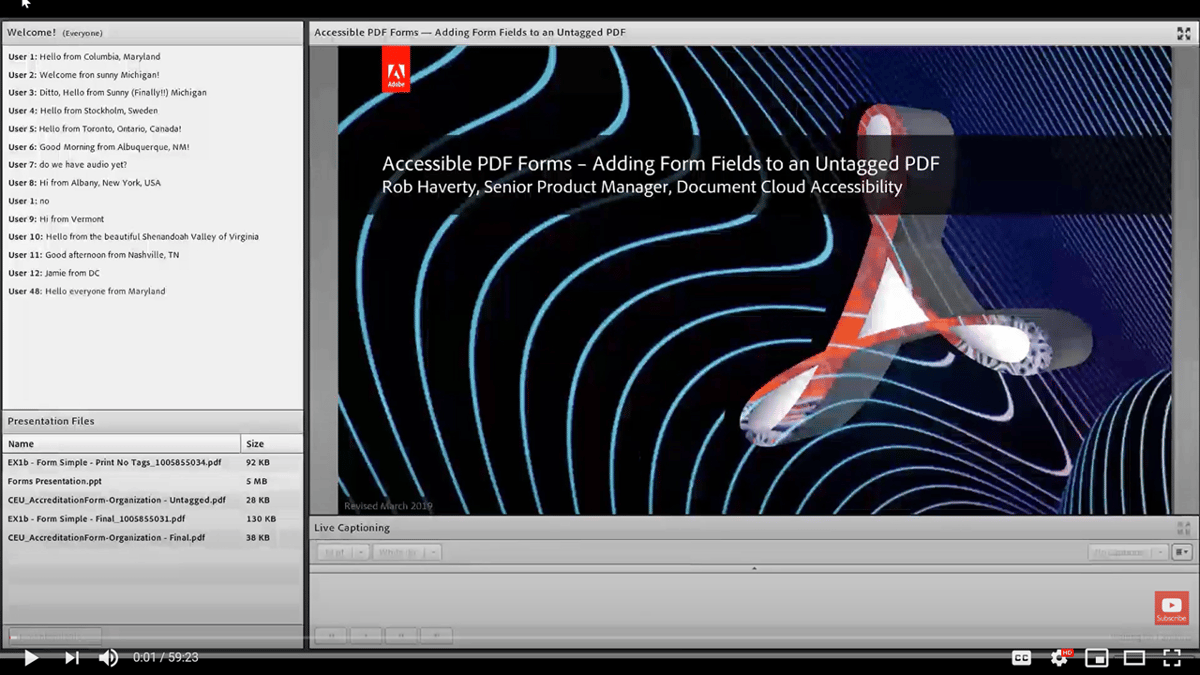Viewport: 1200px width, 675px height.
Task: Open the caption color dropdown
Action: coord(407,551)
